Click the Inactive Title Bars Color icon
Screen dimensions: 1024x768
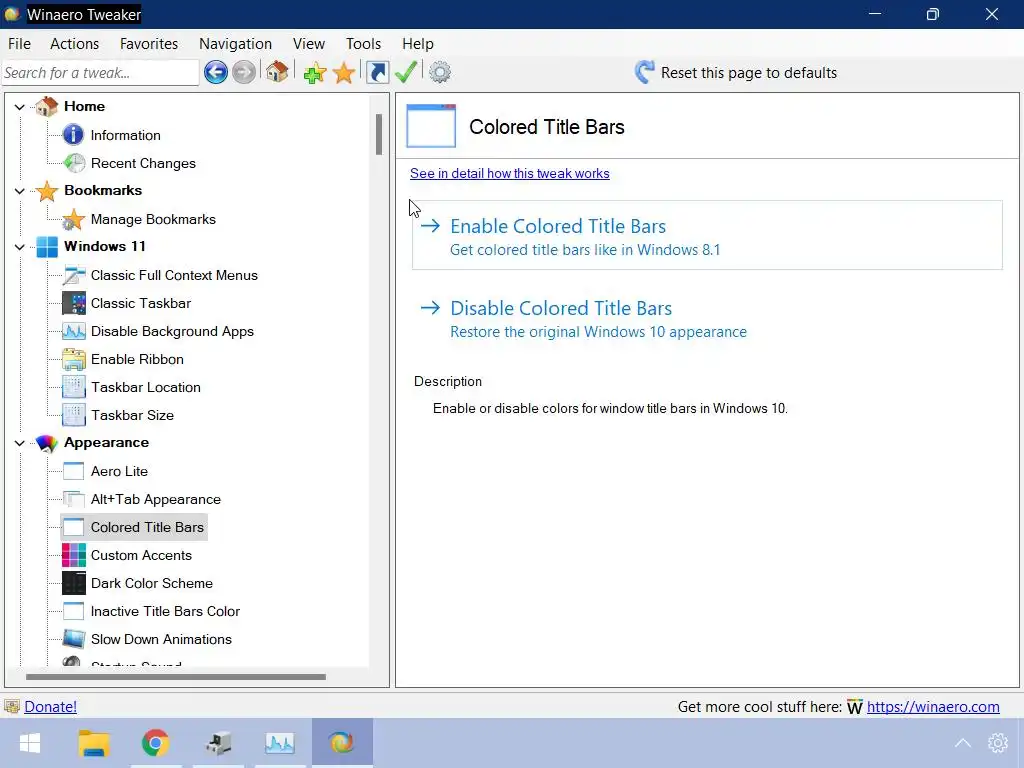[74, 611]
